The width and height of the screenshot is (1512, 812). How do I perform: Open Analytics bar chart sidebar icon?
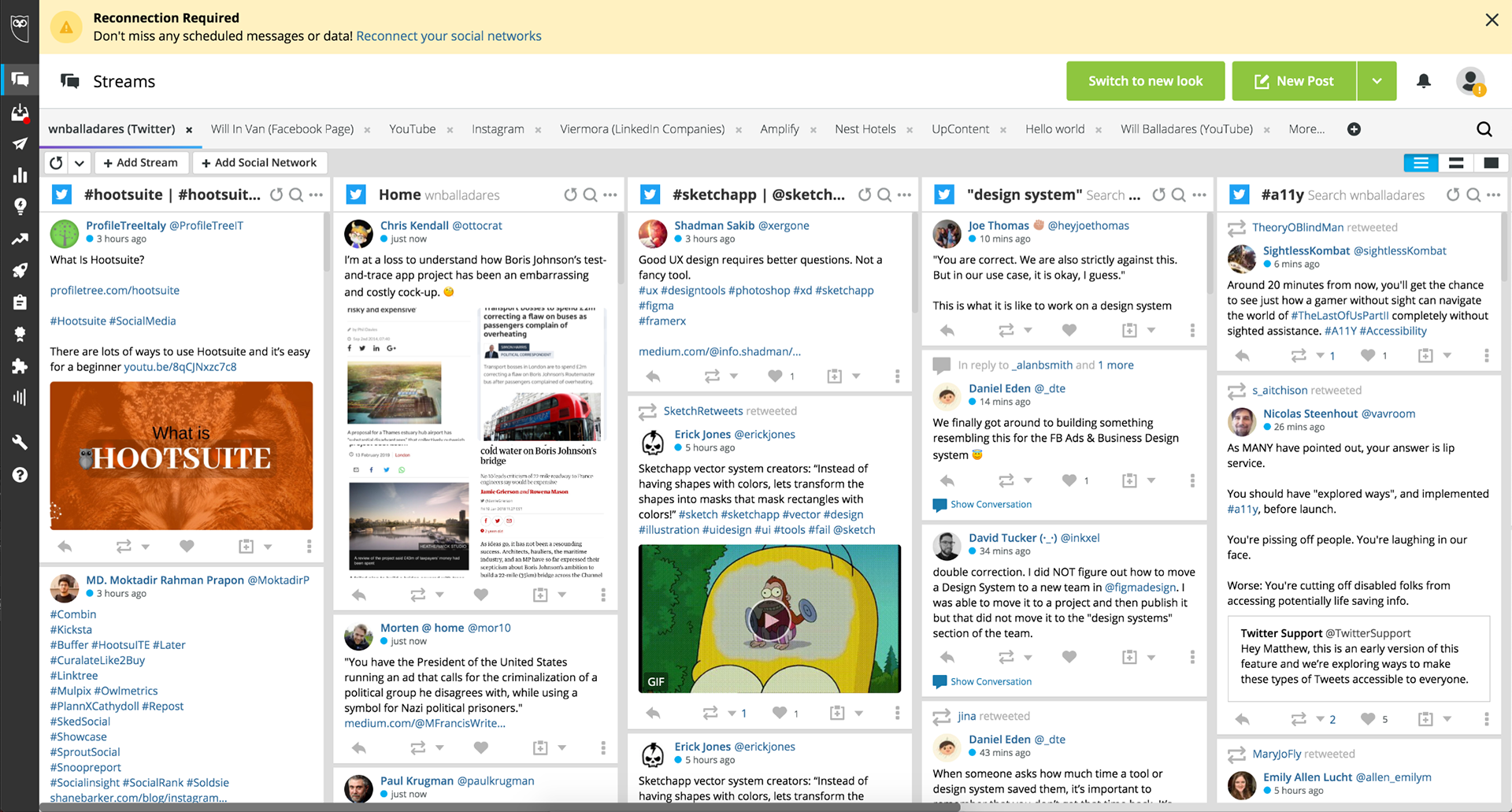pos(20,175)
